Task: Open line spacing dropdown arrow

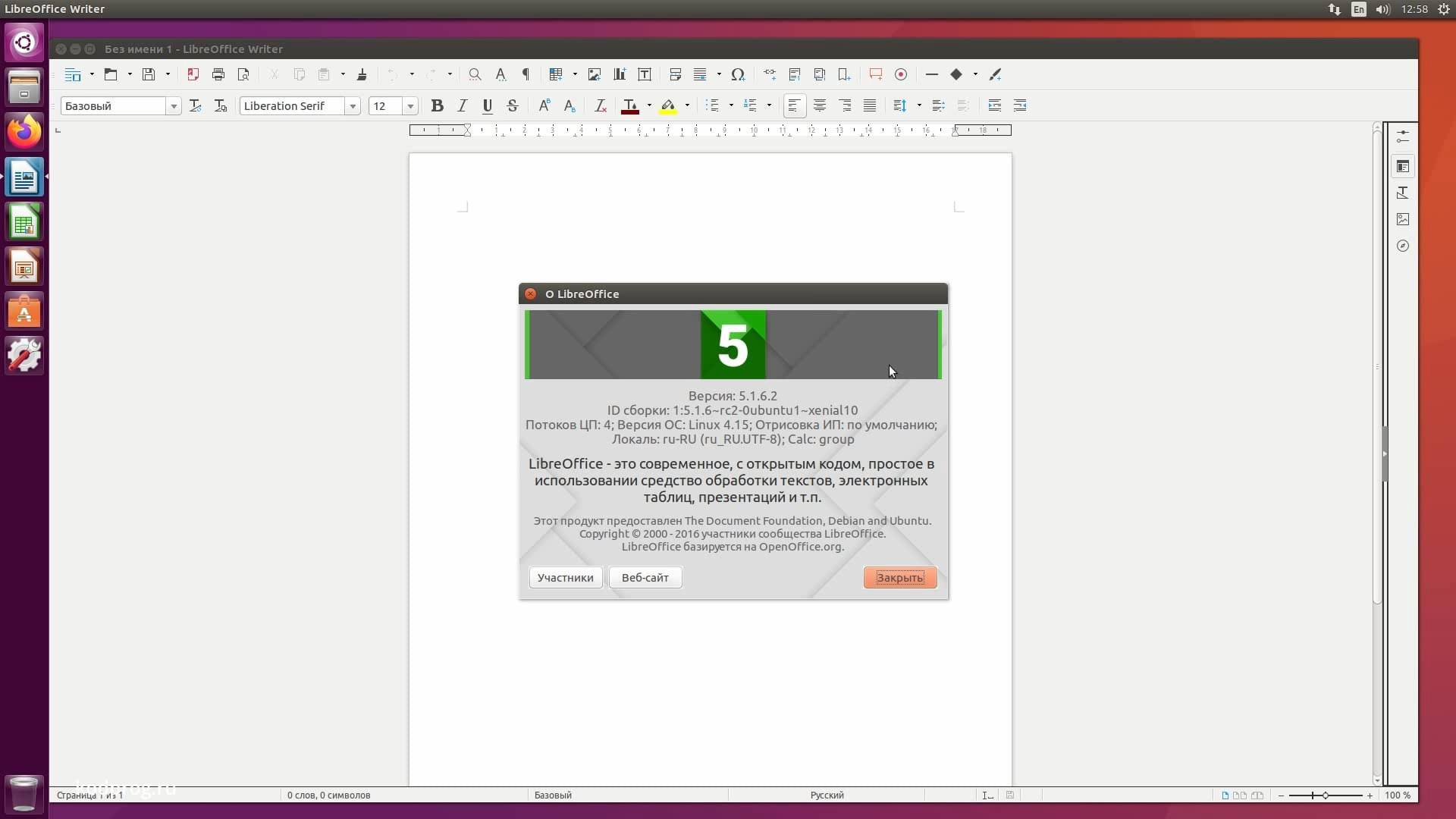Action: [919, 106]
